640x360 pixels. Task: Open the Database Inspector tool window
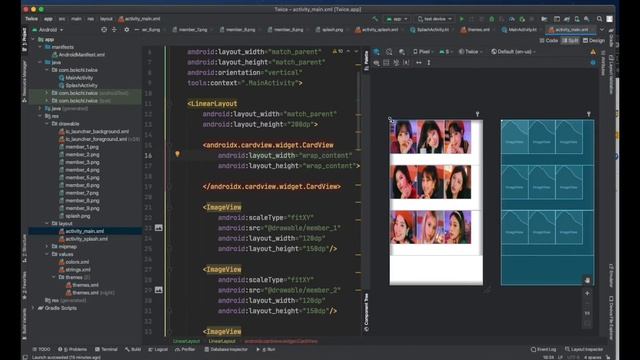[x=226, y=349]
